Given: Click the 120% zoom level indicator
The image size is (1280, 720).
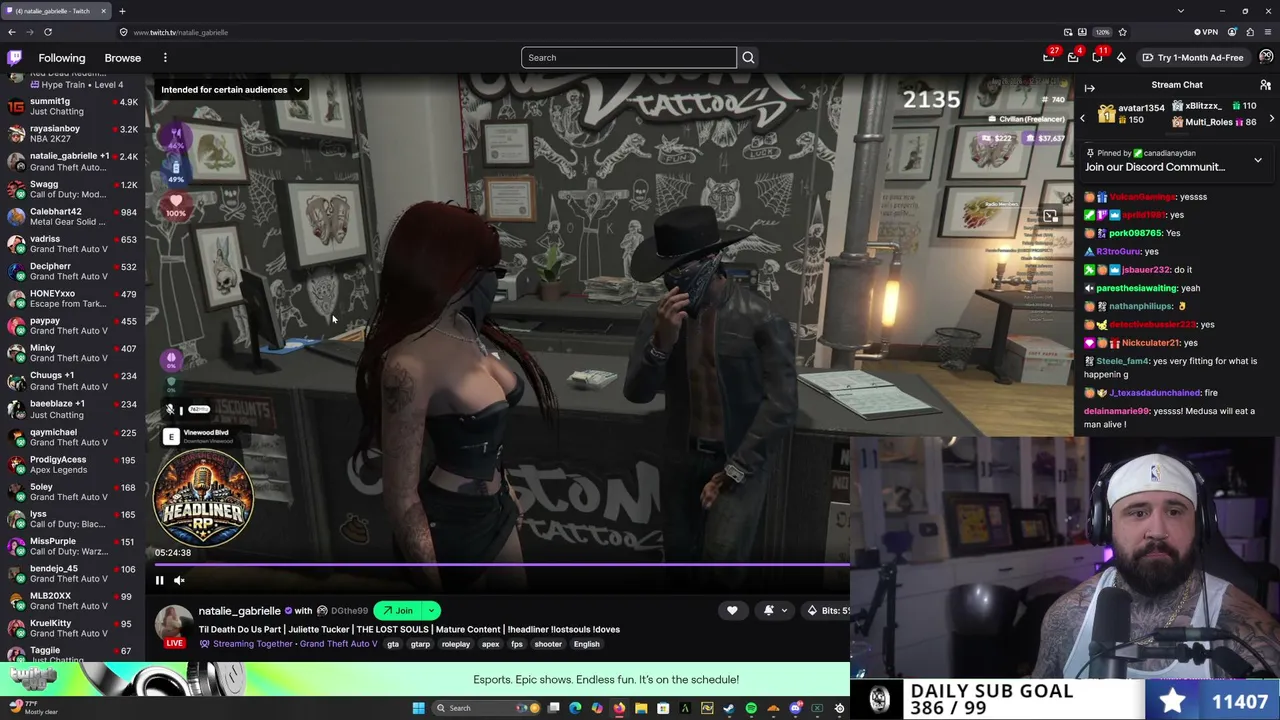Looking at the screenshot, I should [1102, 32].
